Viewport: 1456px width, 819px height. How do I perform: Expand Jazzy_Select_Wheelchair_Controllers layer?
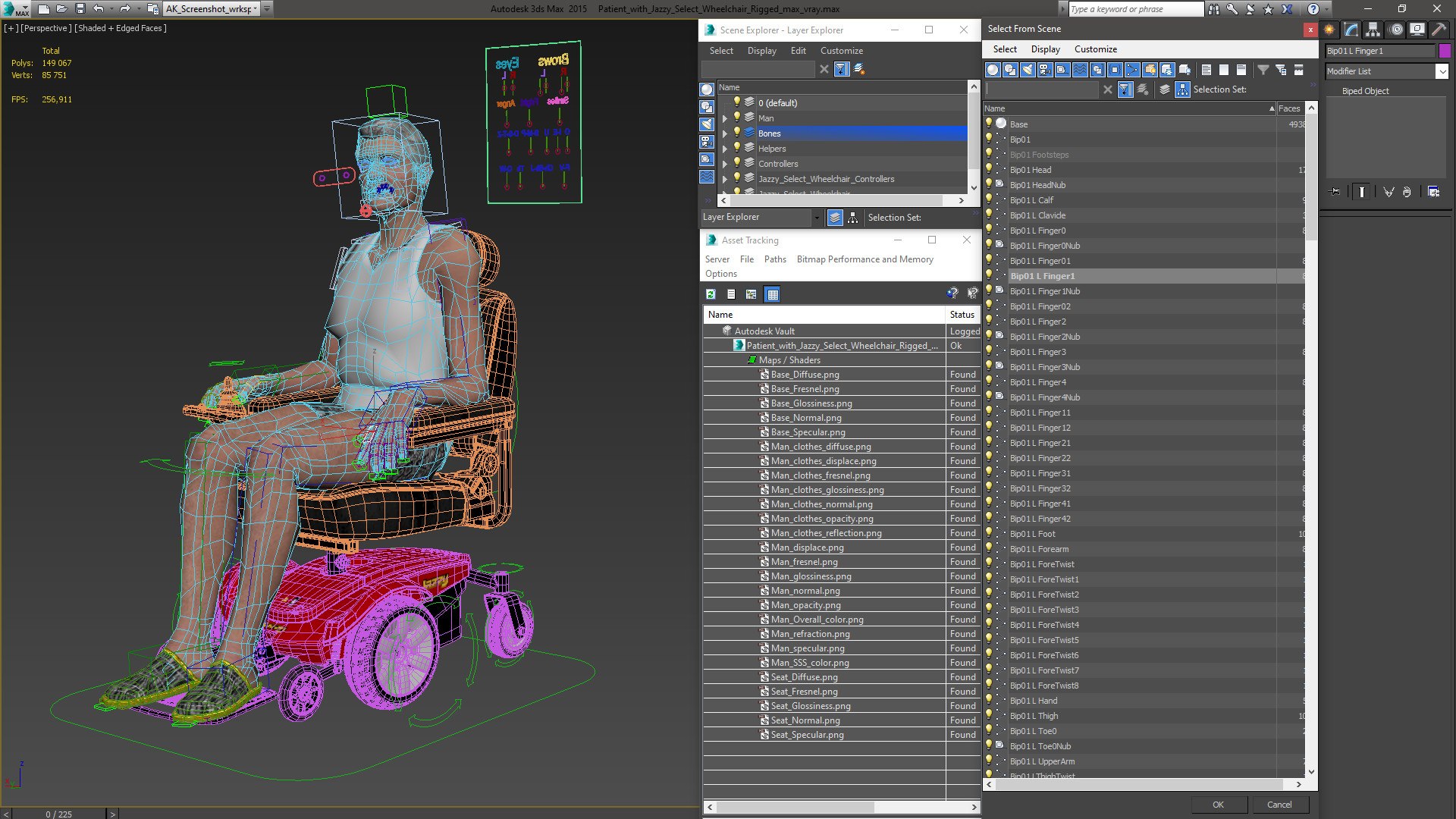[725, 179]
